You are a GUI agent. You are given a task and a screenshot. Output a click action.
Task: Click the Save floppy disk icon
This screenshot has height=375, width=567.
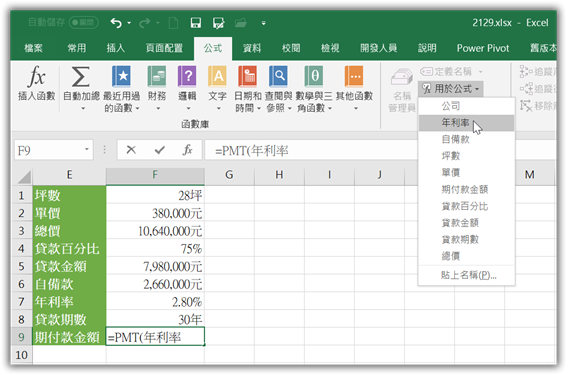pyautogui.click(x=196, y=23)
